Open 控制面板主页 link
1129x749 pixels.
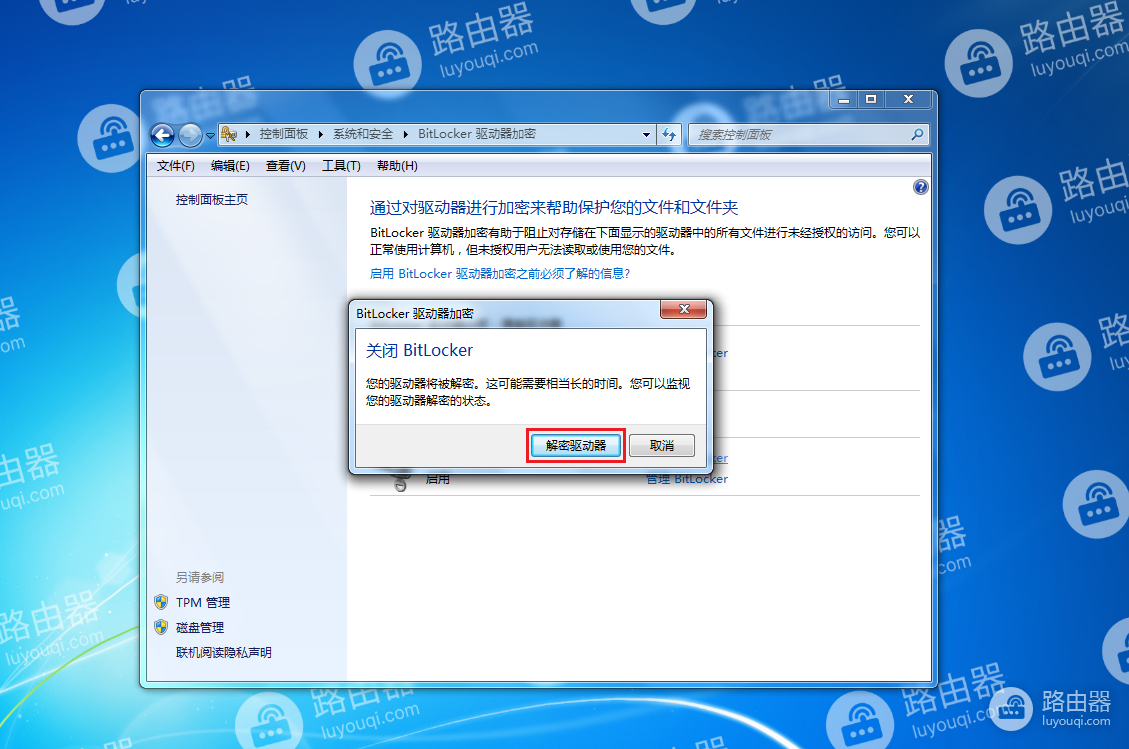pos(212,199)
